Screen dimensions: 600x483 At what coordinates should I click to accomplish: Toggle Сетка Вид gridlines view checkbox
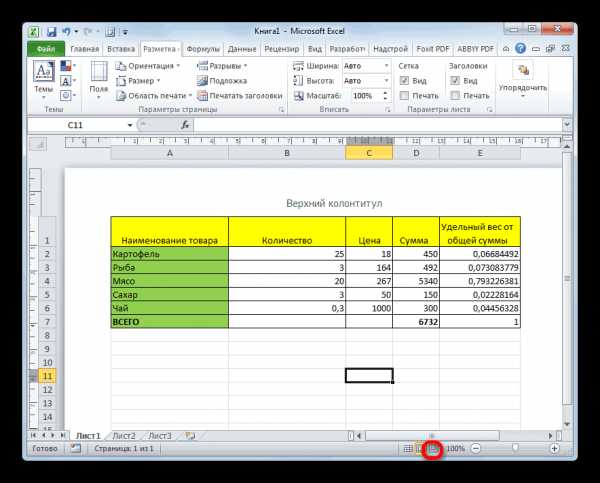tap(404, 81)
